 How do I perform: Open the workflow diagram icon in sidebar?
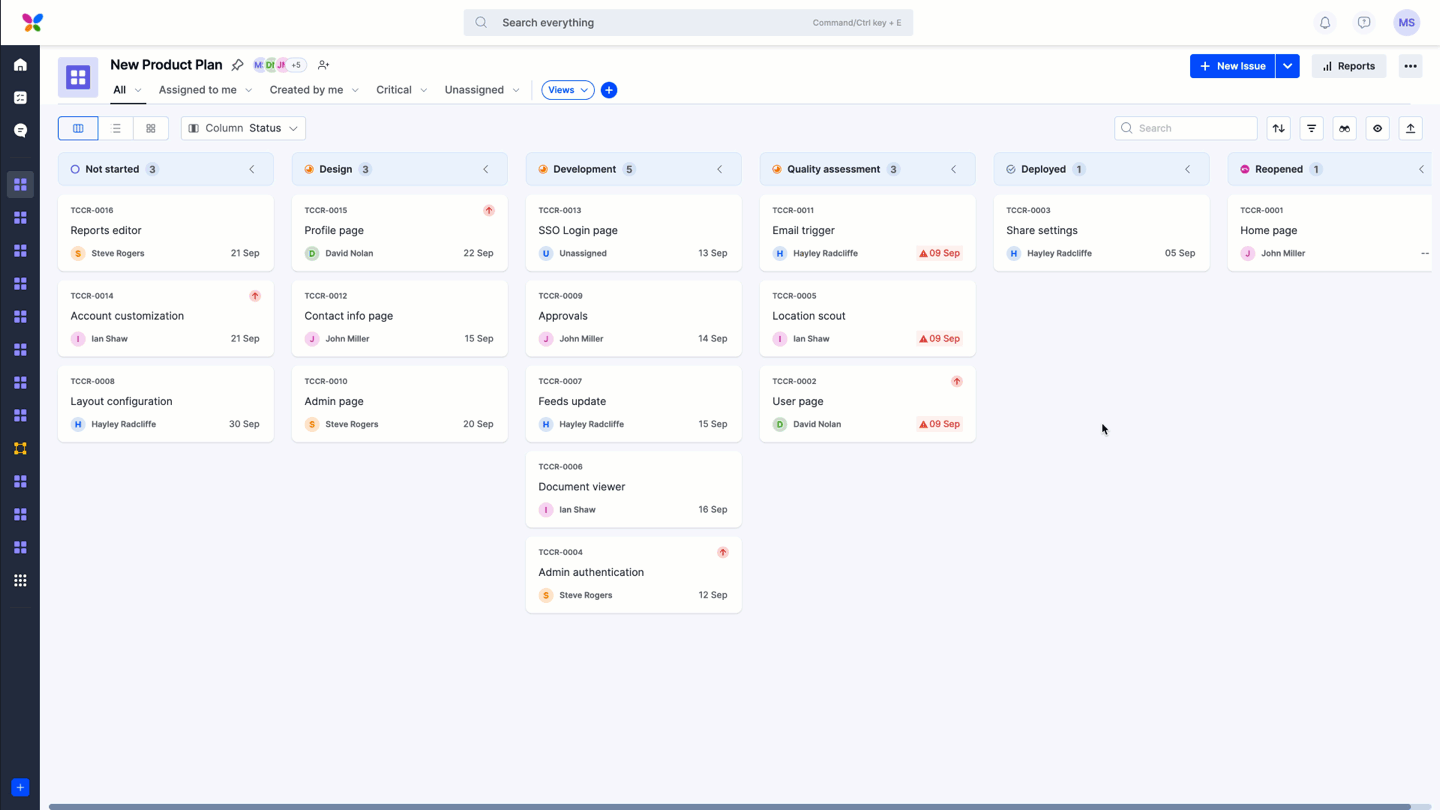click(20, 448)
